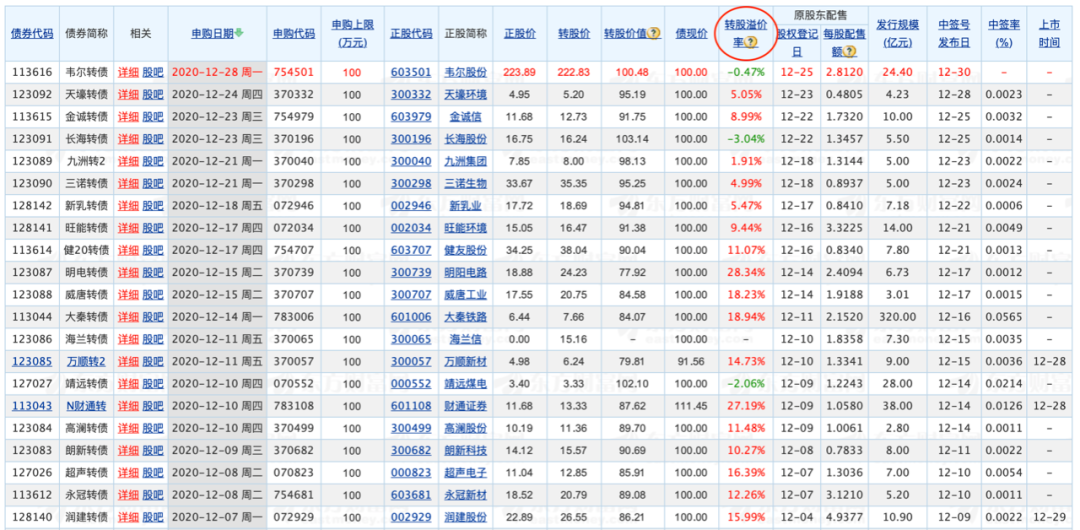Image resolution: width=1080 pixels, height=530 pixels.
Task: Select 转股价值 cell 103.14
Action: pyautogui.click(x=632, y=139)
